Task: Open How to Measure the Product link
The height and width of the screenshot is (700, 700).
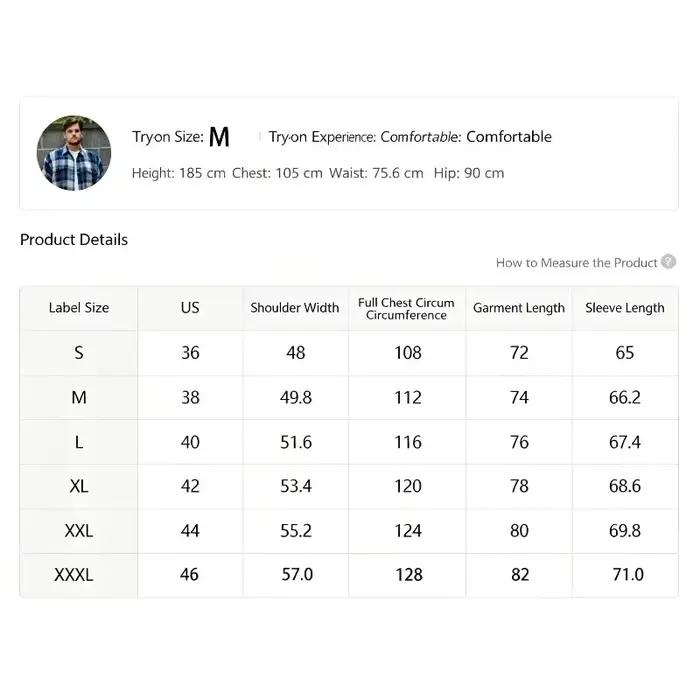Action: (x=576, y=263)
